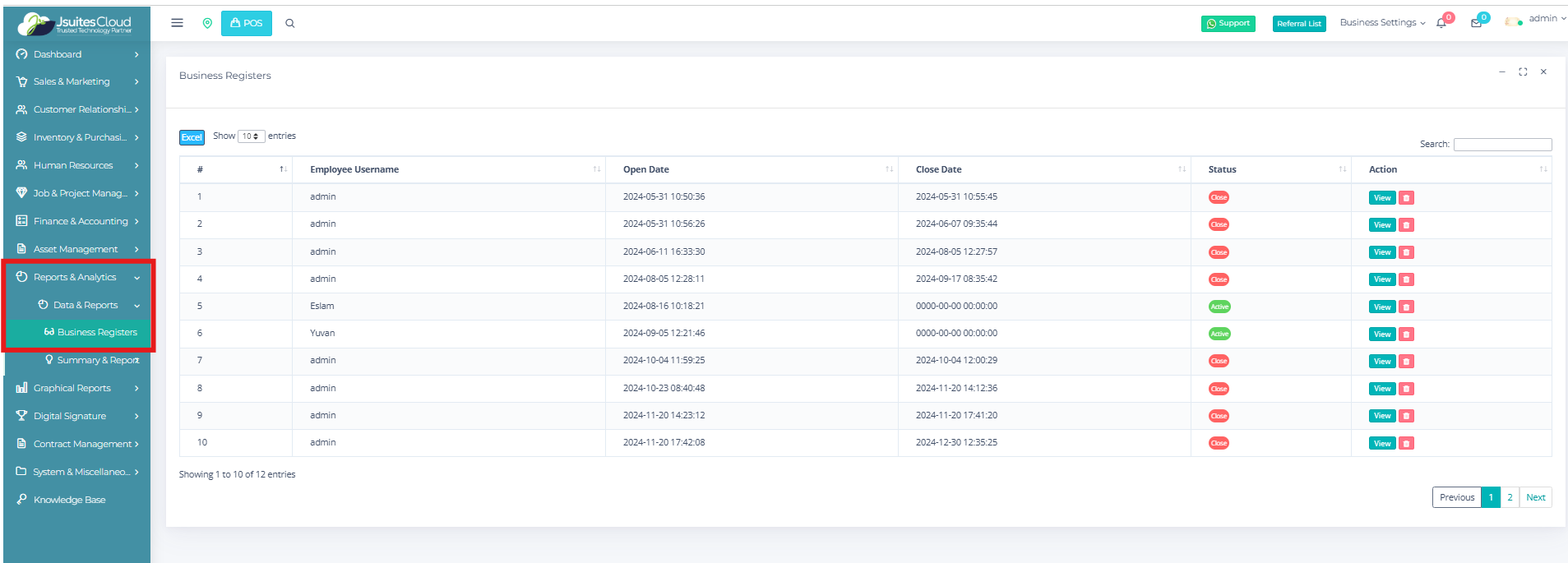
Task: Open Summary & Report sidebar item
Action: click(x=97, y=360)
